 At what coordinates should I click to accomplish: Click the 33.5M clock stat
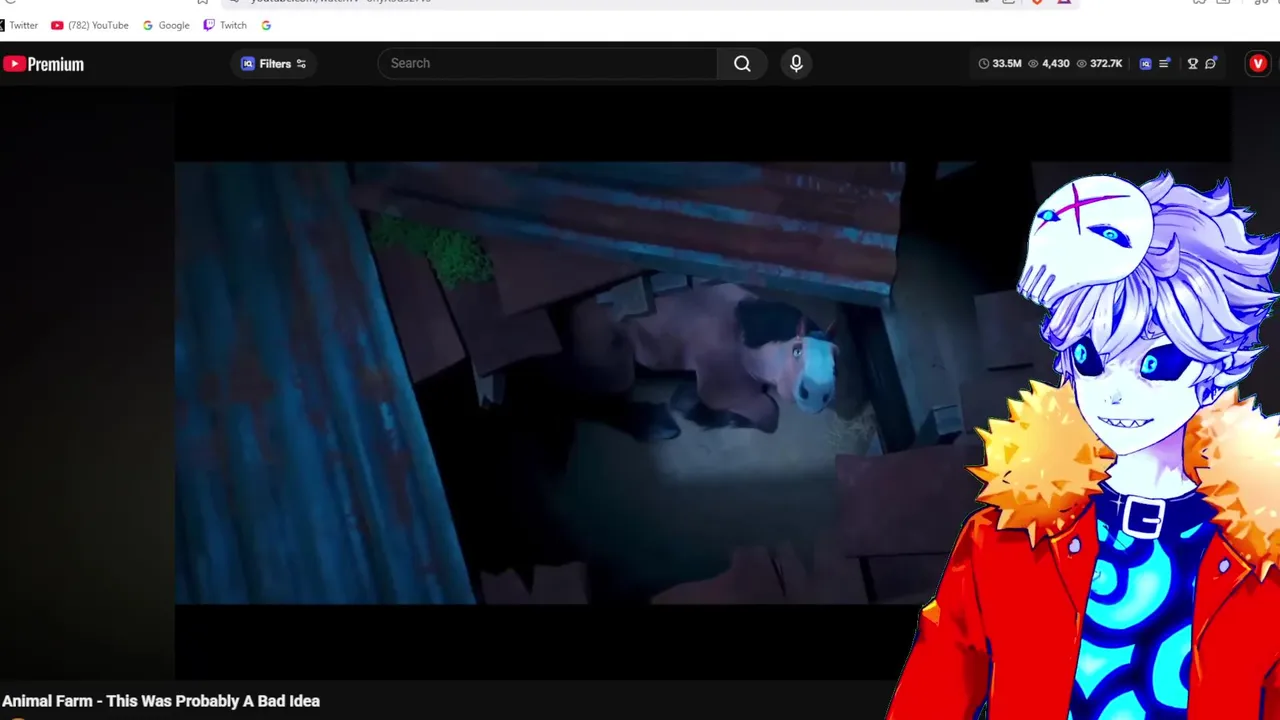[x=1000, y=64]
